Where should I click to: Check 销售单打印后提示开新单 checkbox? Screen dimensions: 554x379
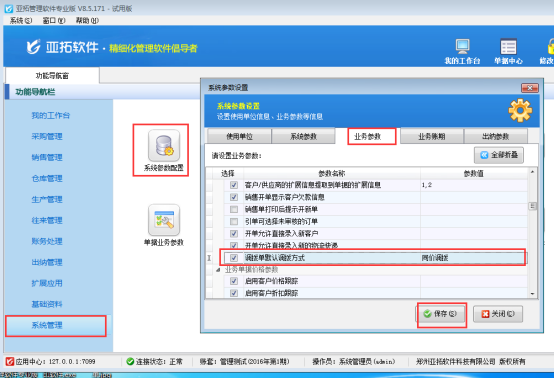(234, 209)
